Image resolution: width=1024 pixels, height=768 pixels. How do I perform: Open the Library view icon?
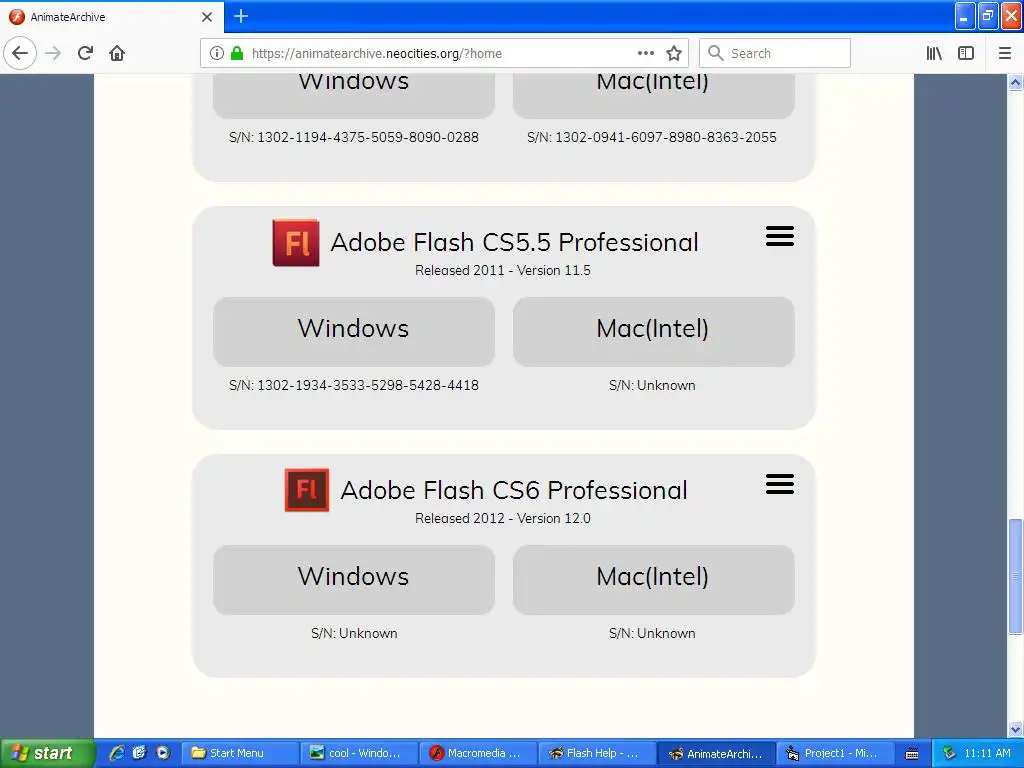coord(934,53)
